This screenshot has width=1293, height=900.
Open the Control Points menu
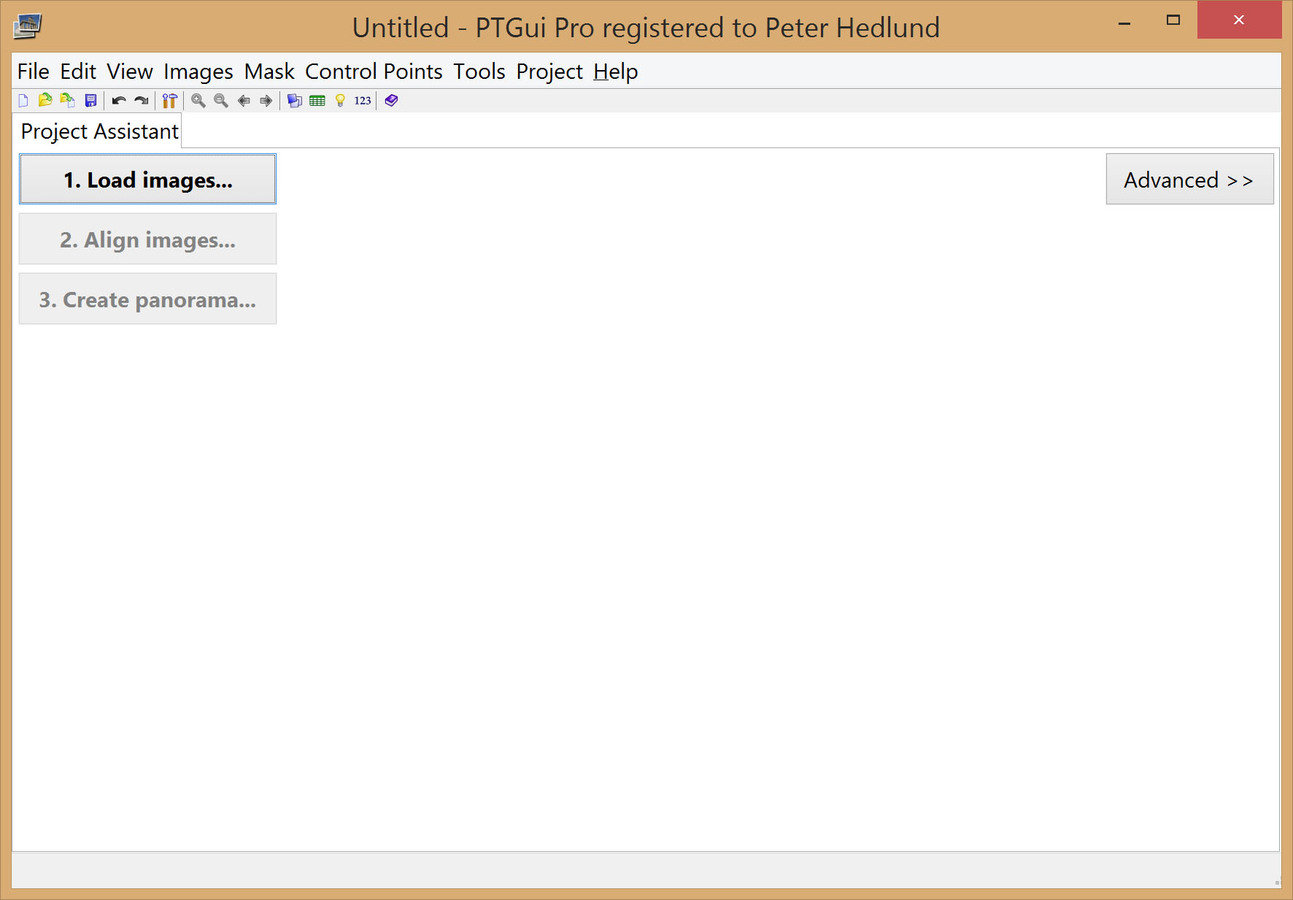coord(374,71)
